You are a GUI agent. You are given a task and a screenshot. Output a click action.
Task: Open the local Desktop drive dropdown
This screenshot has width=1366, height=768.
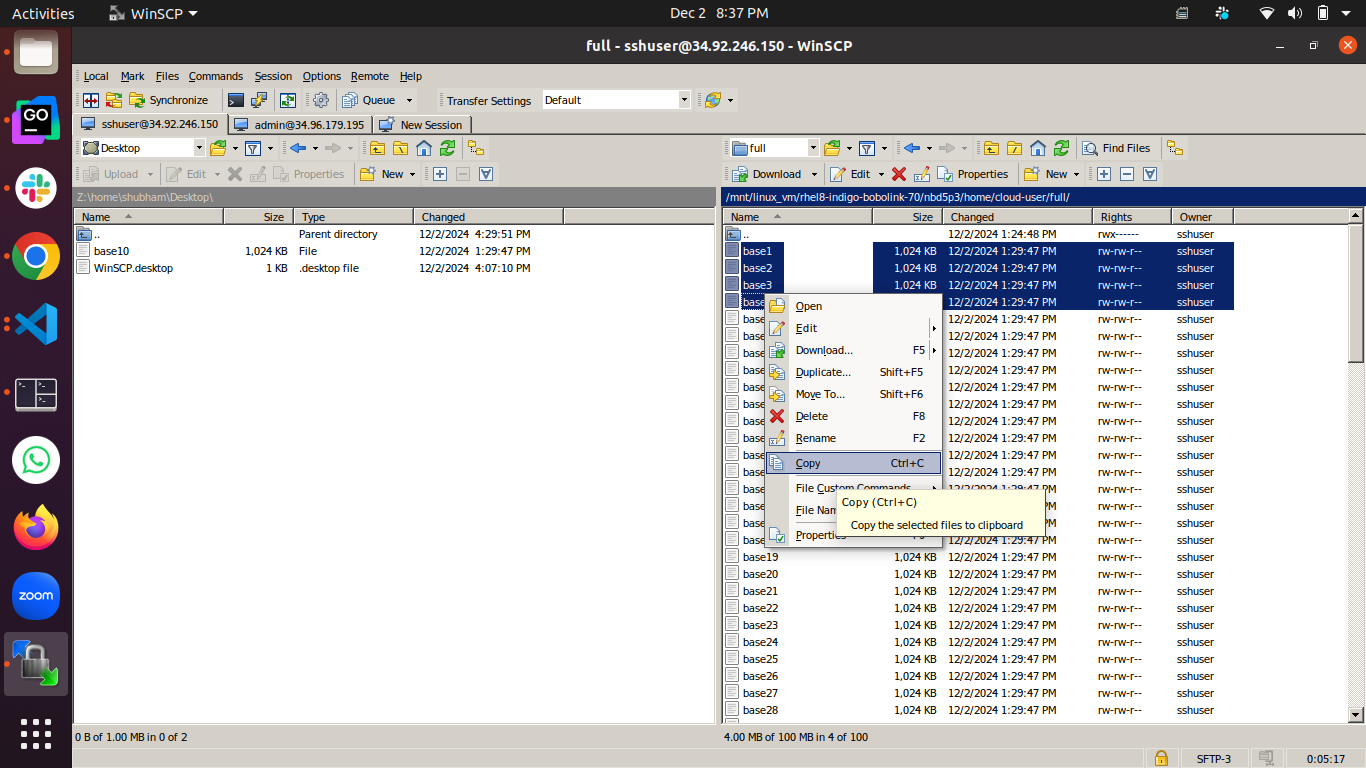click(x=198, y=148)
